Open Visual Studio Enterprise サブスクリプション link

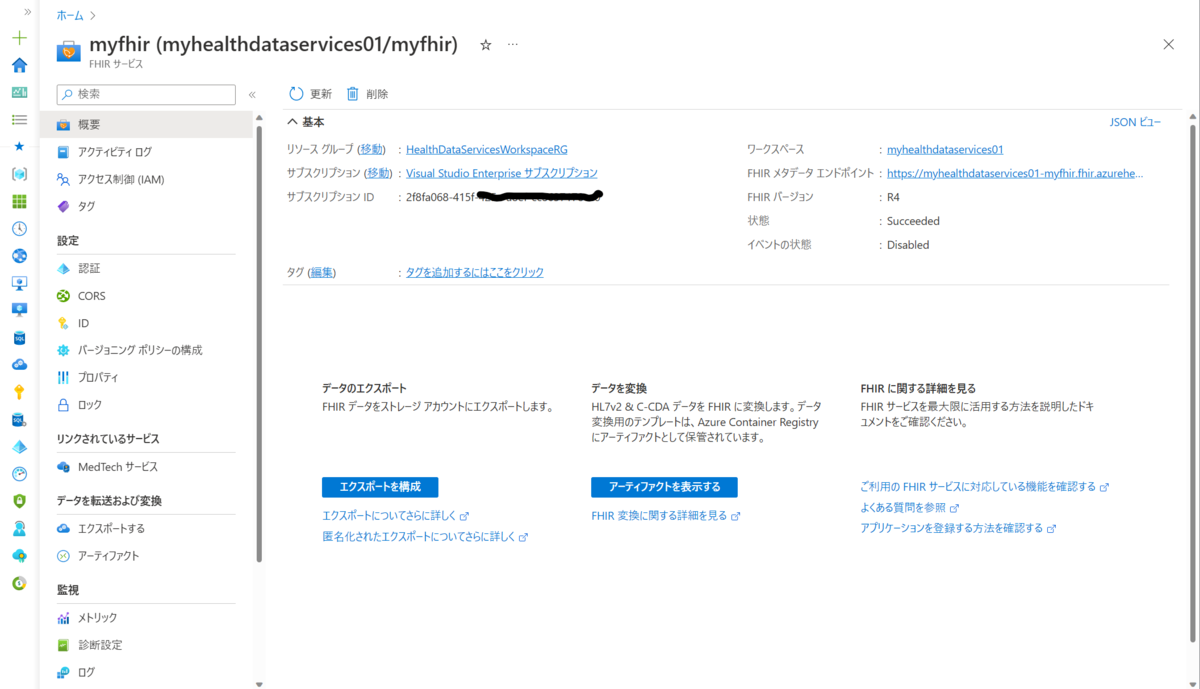tap(502, 173)
